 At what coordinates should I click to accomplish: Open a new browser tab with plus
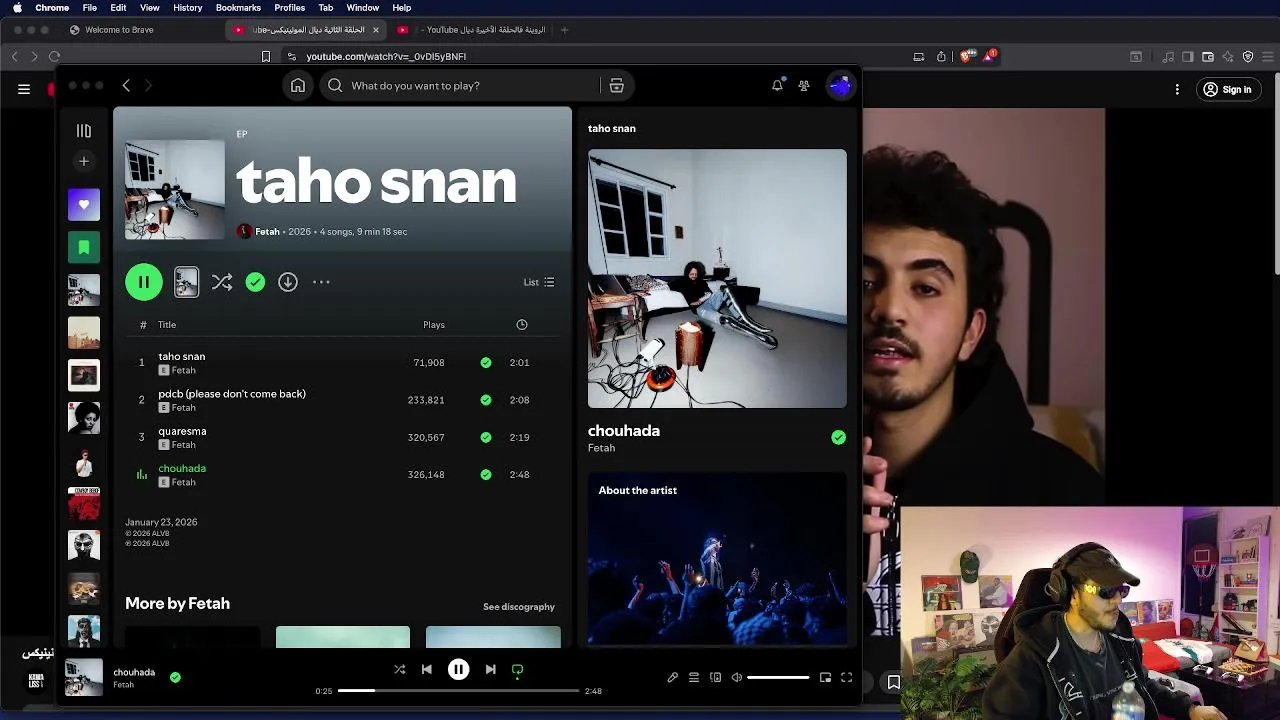(564, 30)
